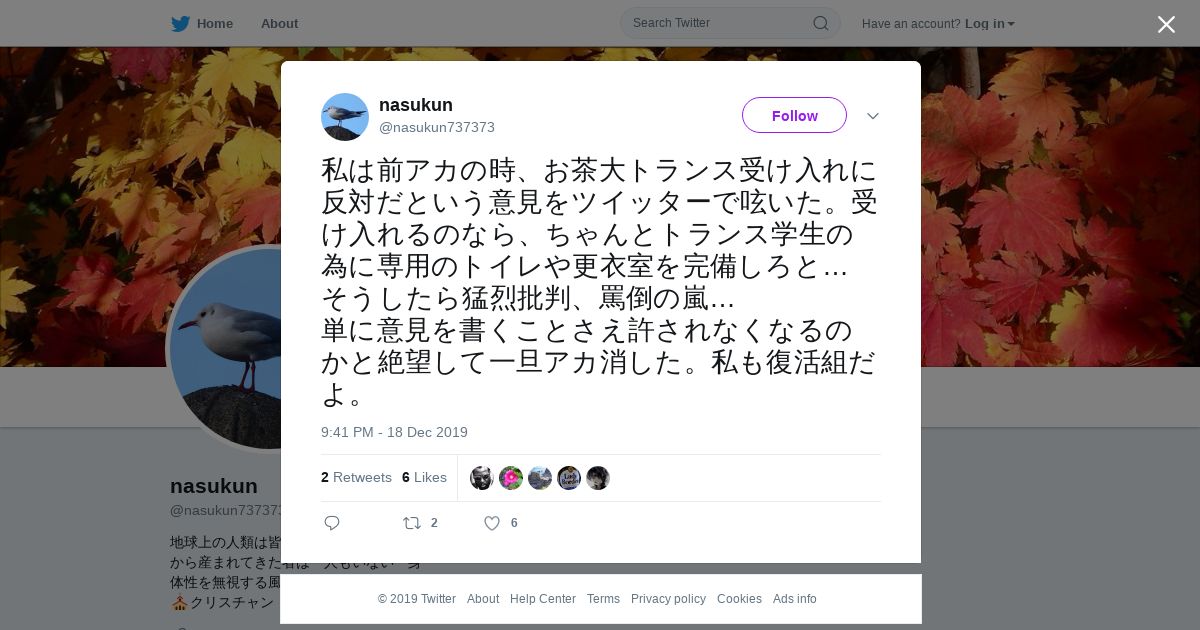Screen dimensions: 1200x630
Task: View the 6 Likes list
Action: point(424,478)
